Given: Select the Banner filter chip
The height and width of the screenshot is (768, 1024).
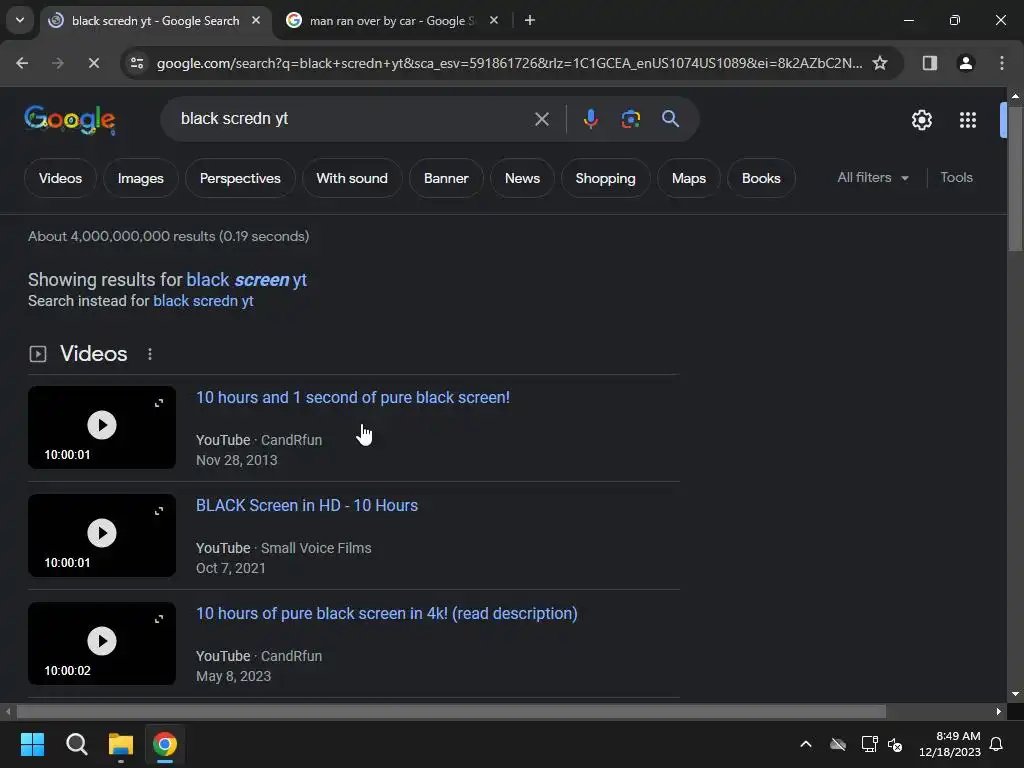Looking at the screenshot, I should (x=446, y=178).
